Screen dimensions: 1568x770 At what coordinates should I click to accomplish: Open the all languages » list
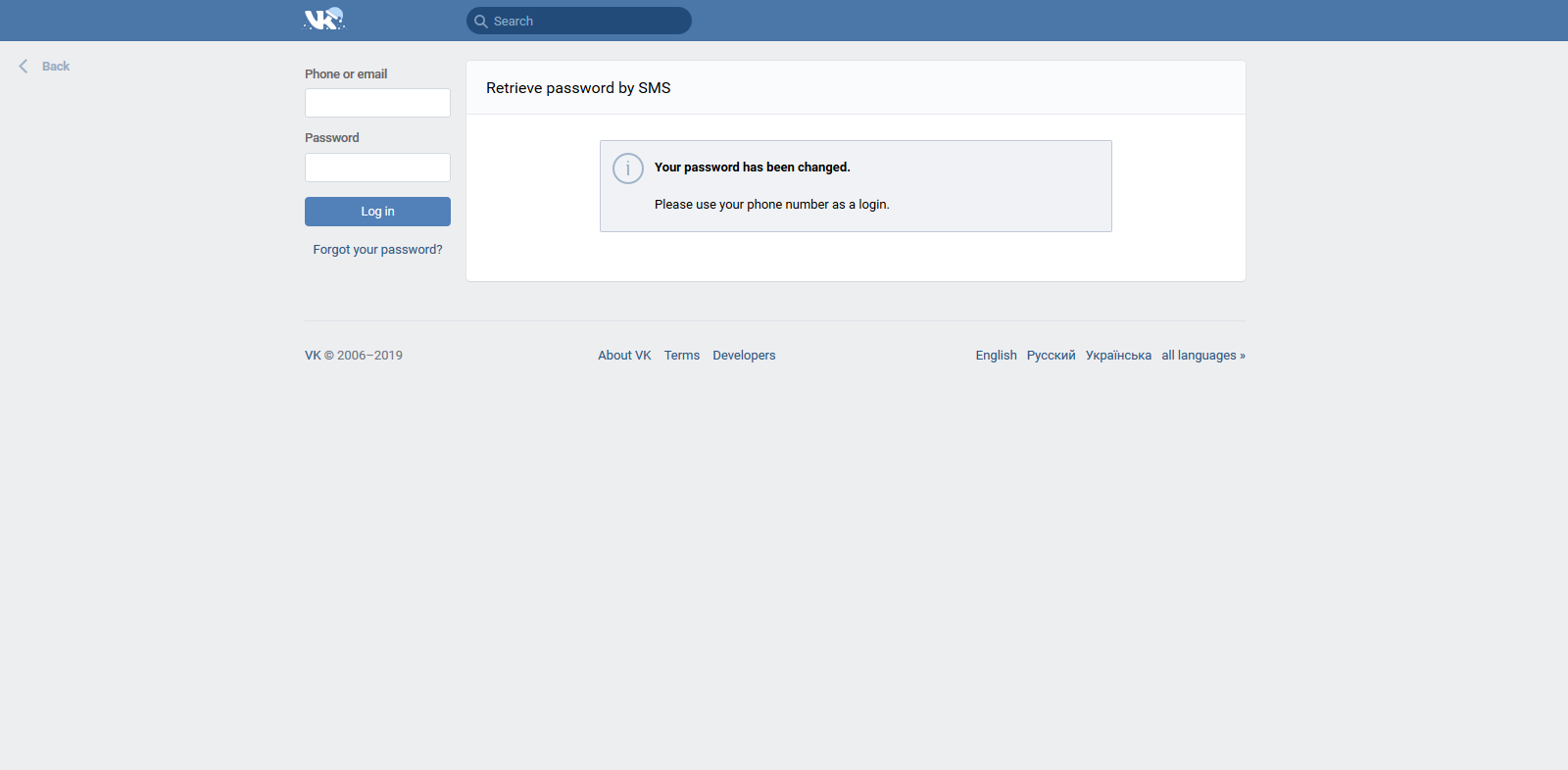coord(1203,356)
